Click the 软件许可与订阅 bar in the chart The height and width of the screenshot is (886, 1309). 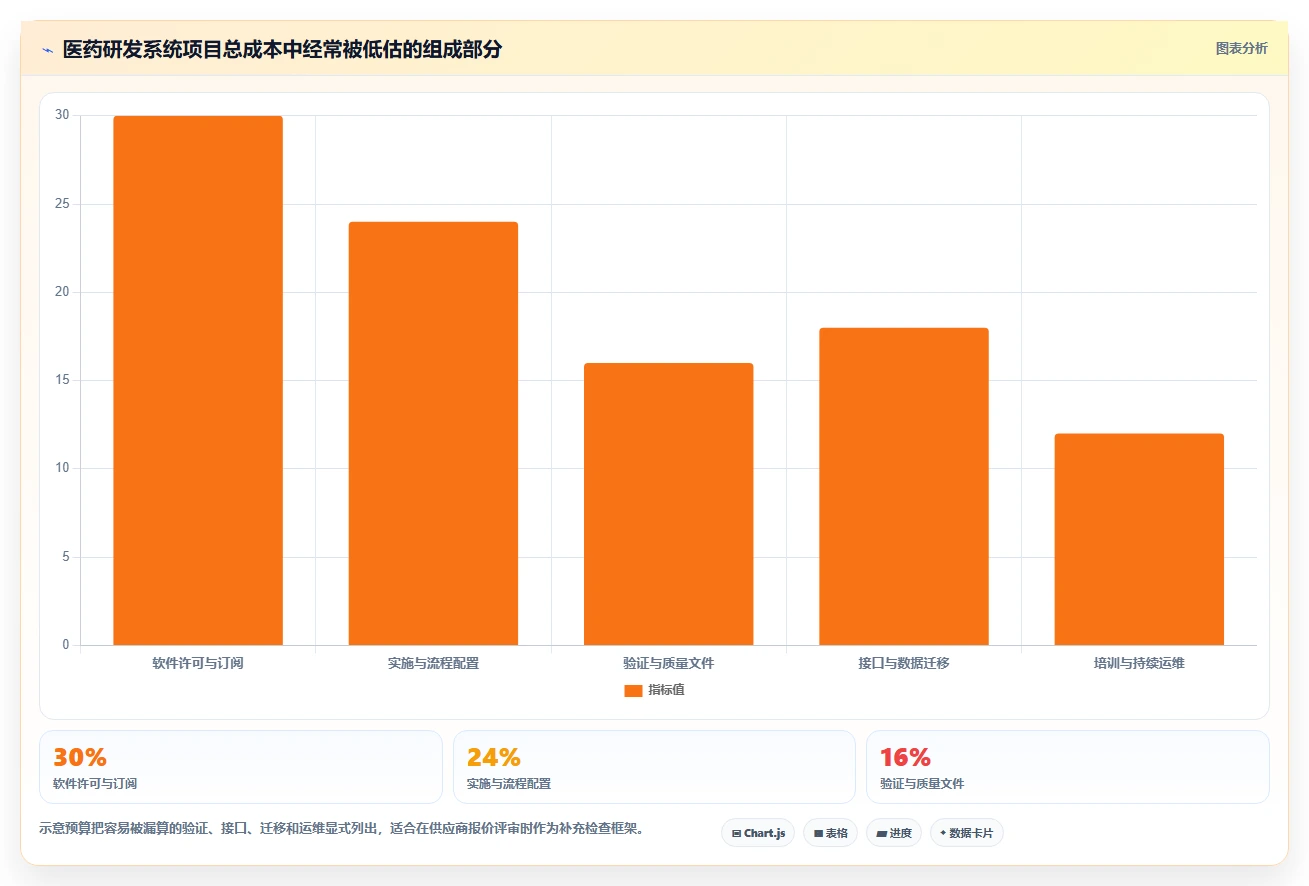(198, 381)
